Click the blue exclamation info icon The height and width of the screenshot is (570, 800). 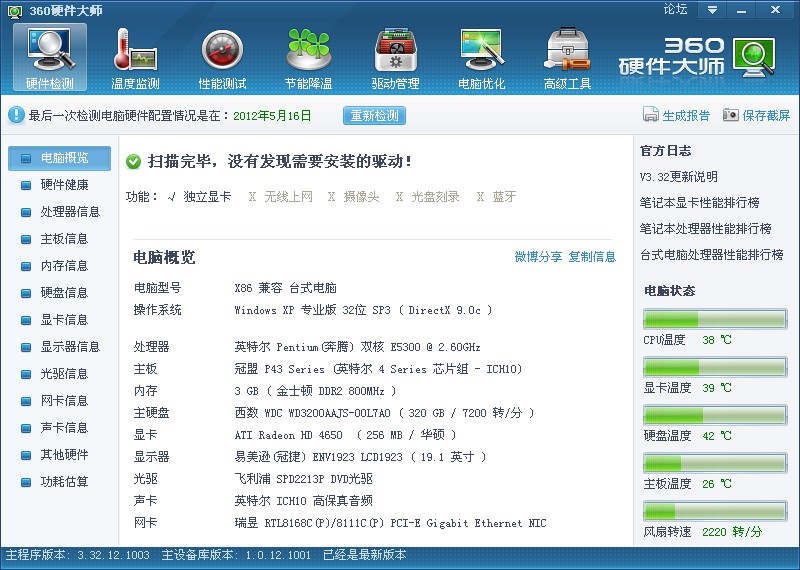[16, 115]
